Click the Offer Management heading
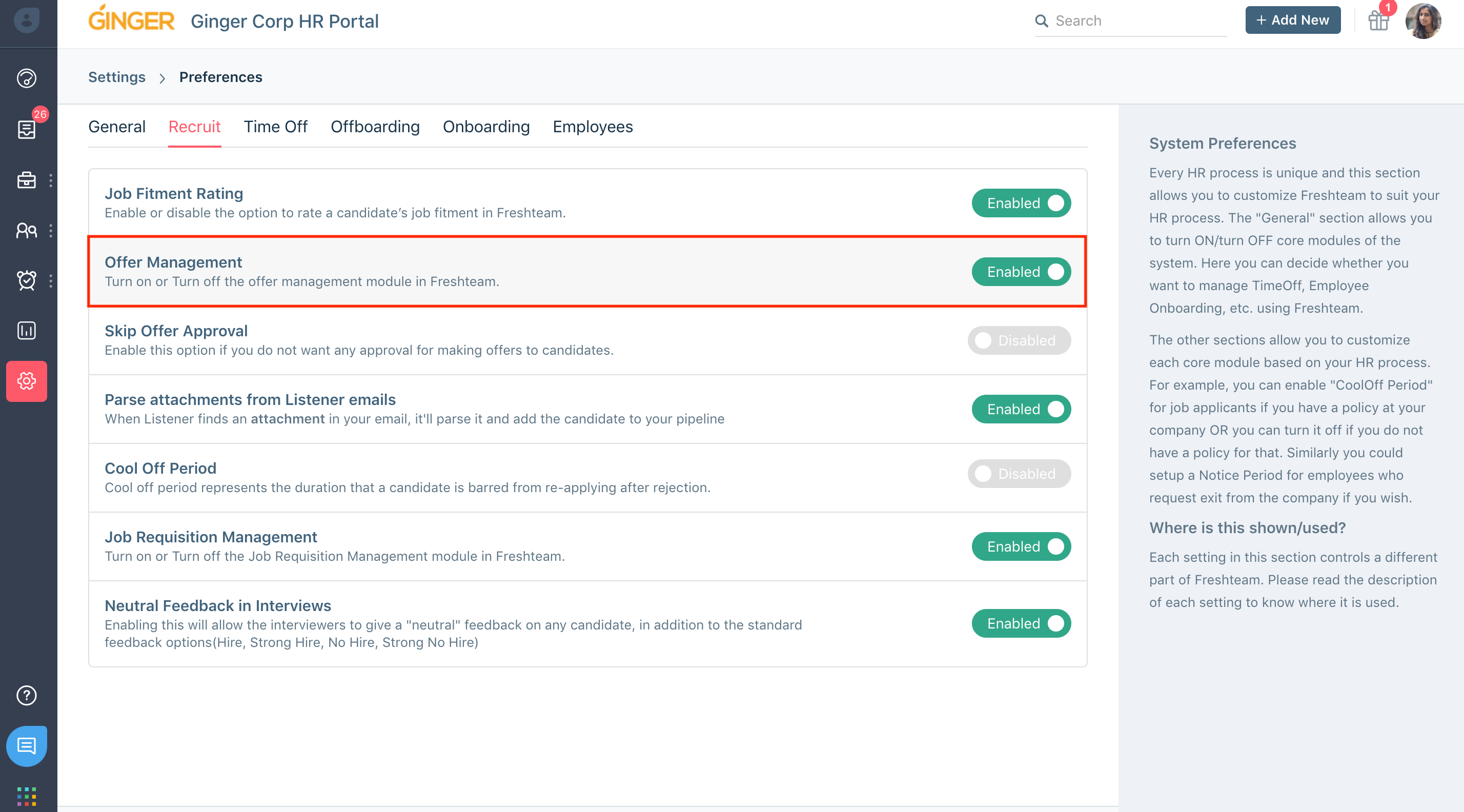 point(173,262)
